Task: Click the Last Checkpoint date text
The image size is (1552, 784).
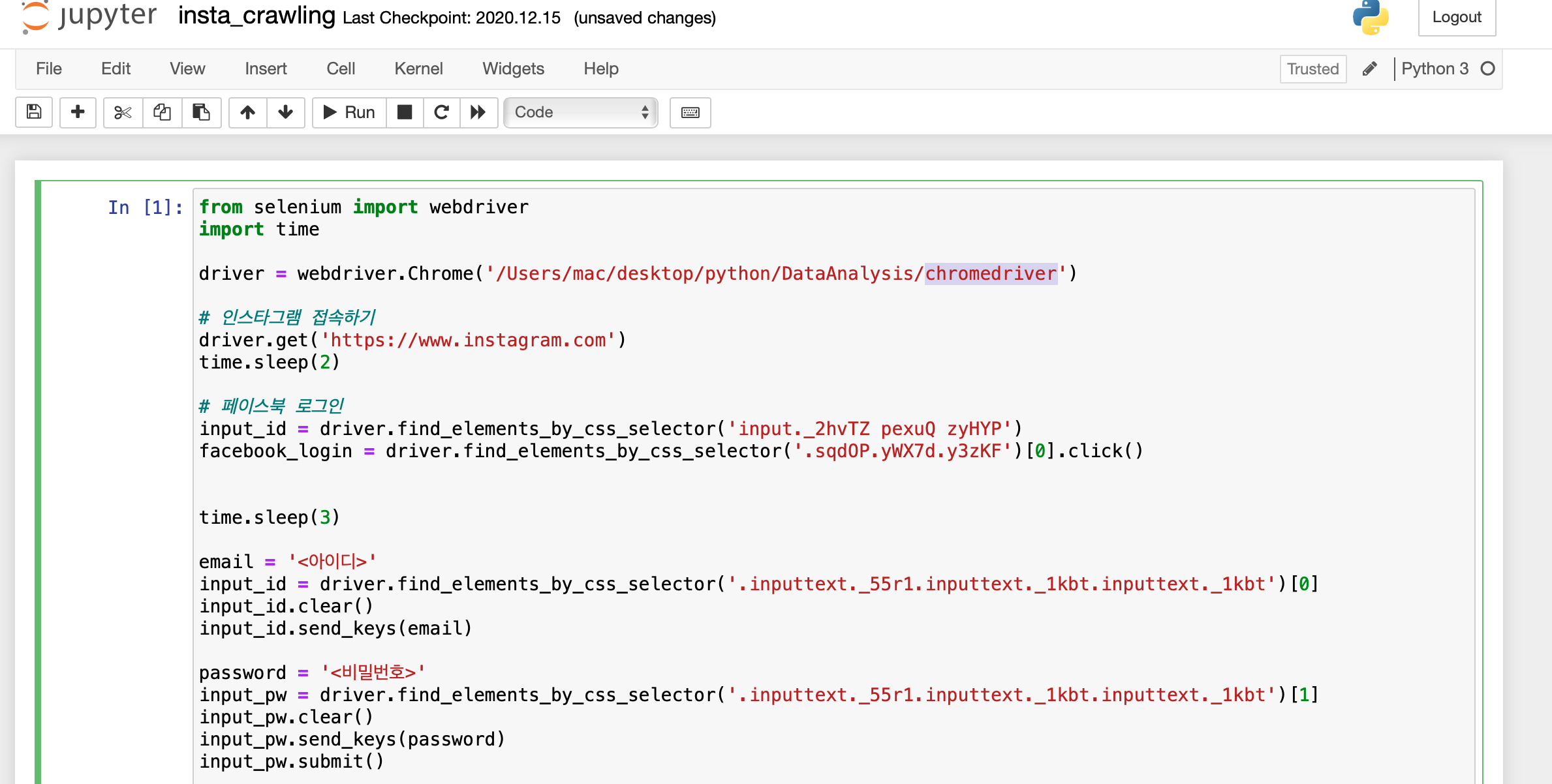Action: click(x=452, y=18)
